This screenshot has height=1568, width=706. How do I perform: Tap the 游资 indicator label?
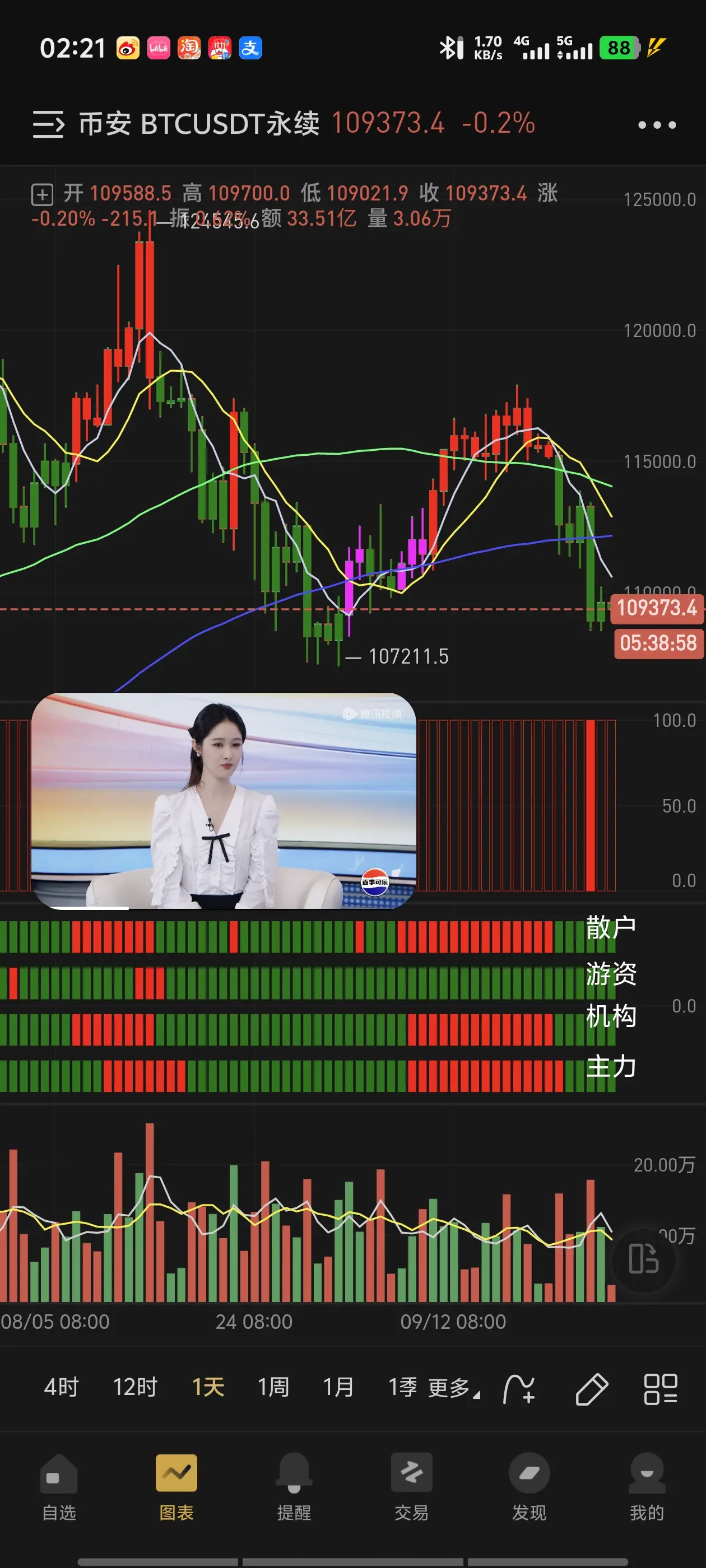(x=611, y=974)
